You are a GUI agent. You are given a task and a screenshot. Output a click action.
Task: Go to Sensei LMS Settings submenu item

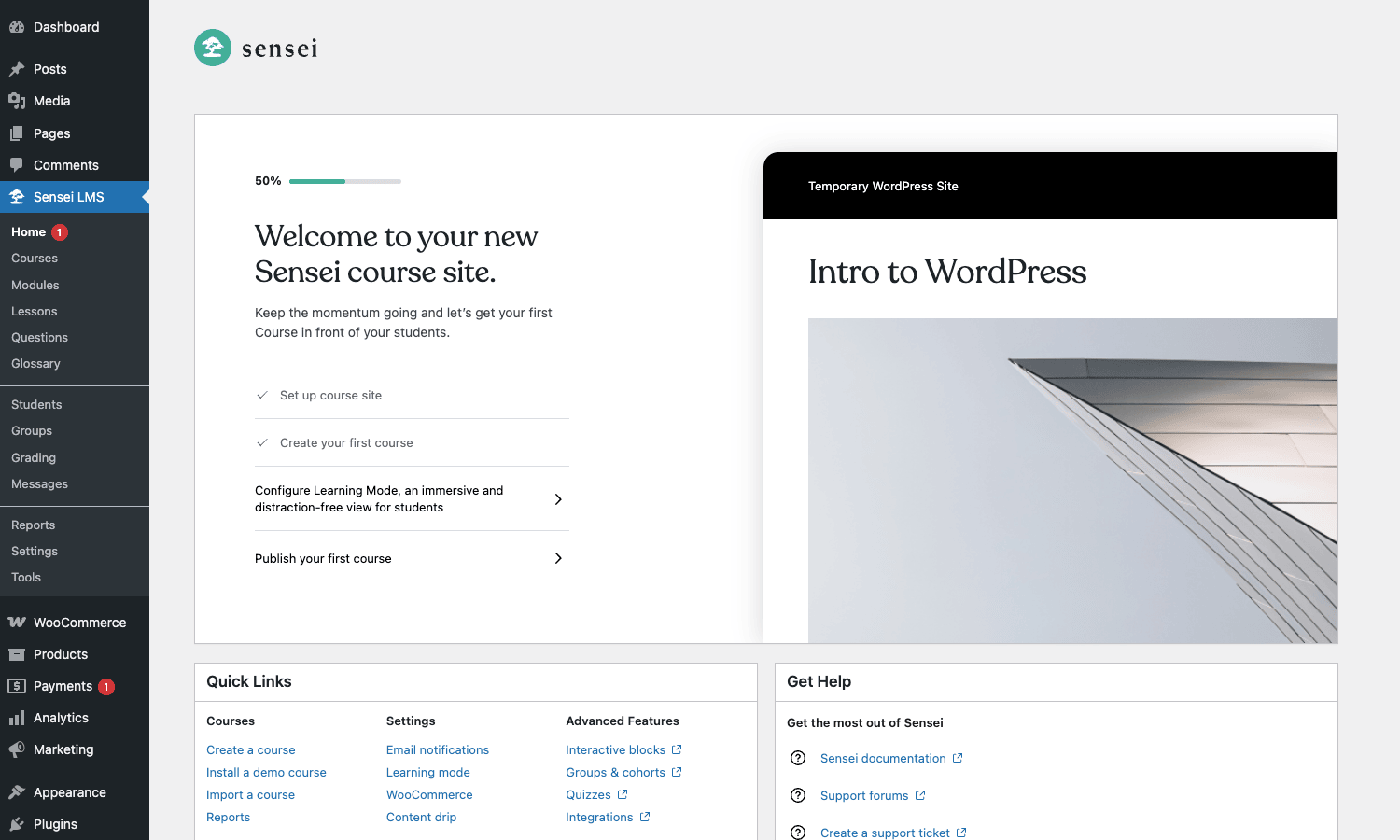[x=35, y=552]
